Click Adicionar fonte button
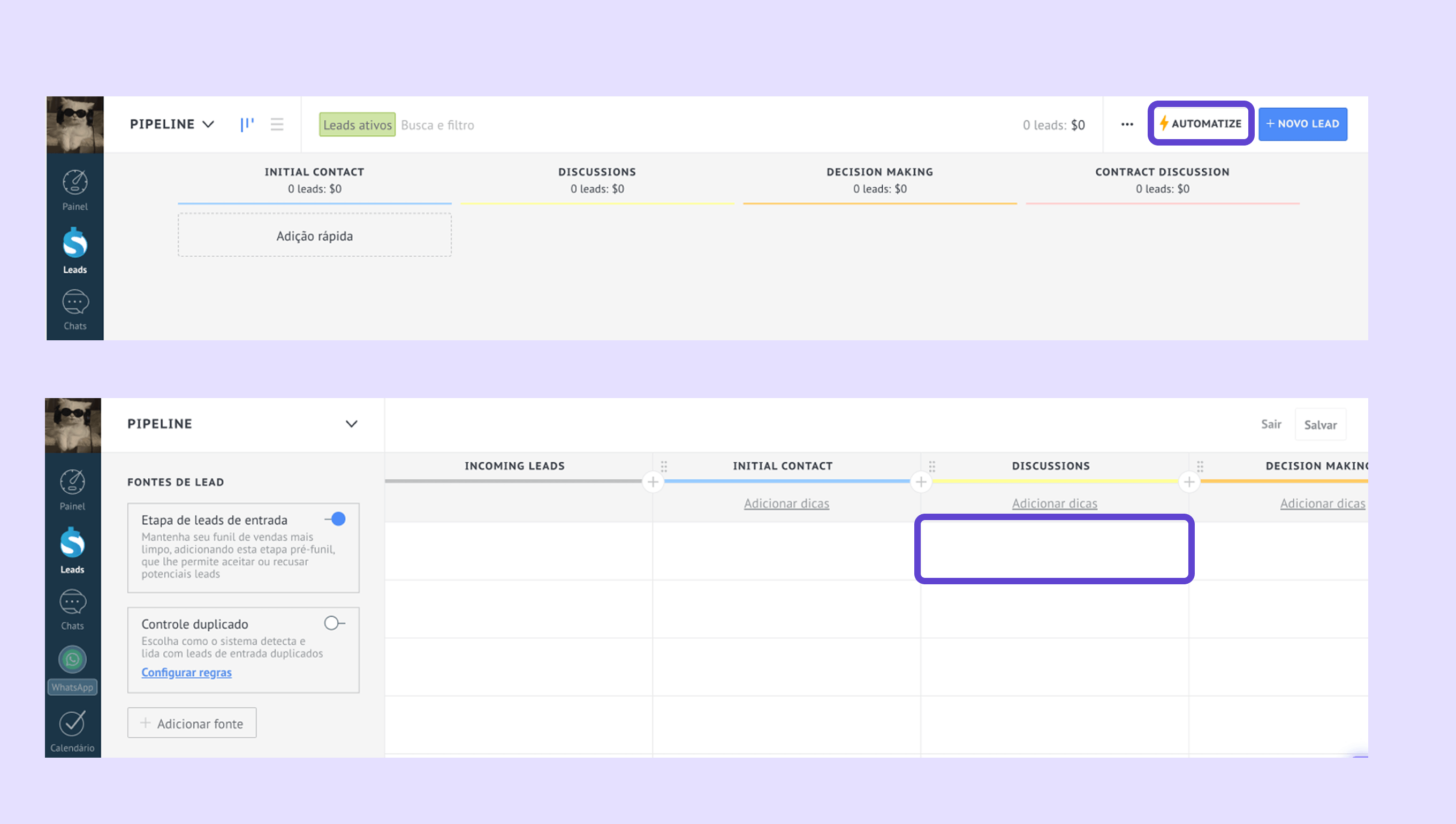 (x=192, y=723)
